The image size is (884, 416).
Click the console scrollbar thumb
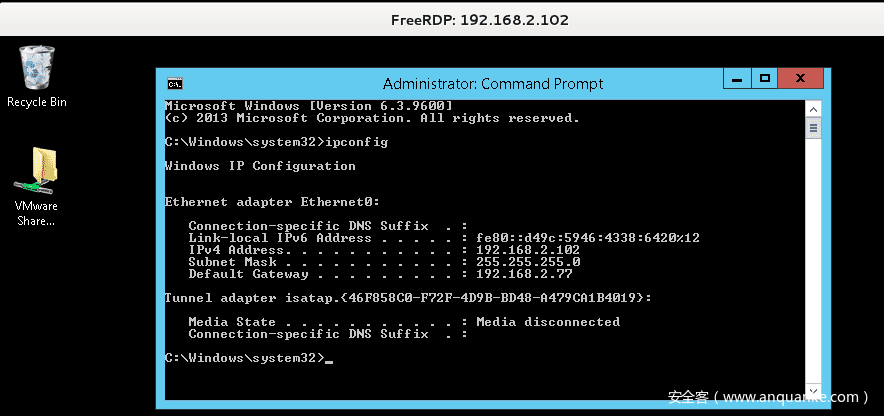tap(815, 128)
